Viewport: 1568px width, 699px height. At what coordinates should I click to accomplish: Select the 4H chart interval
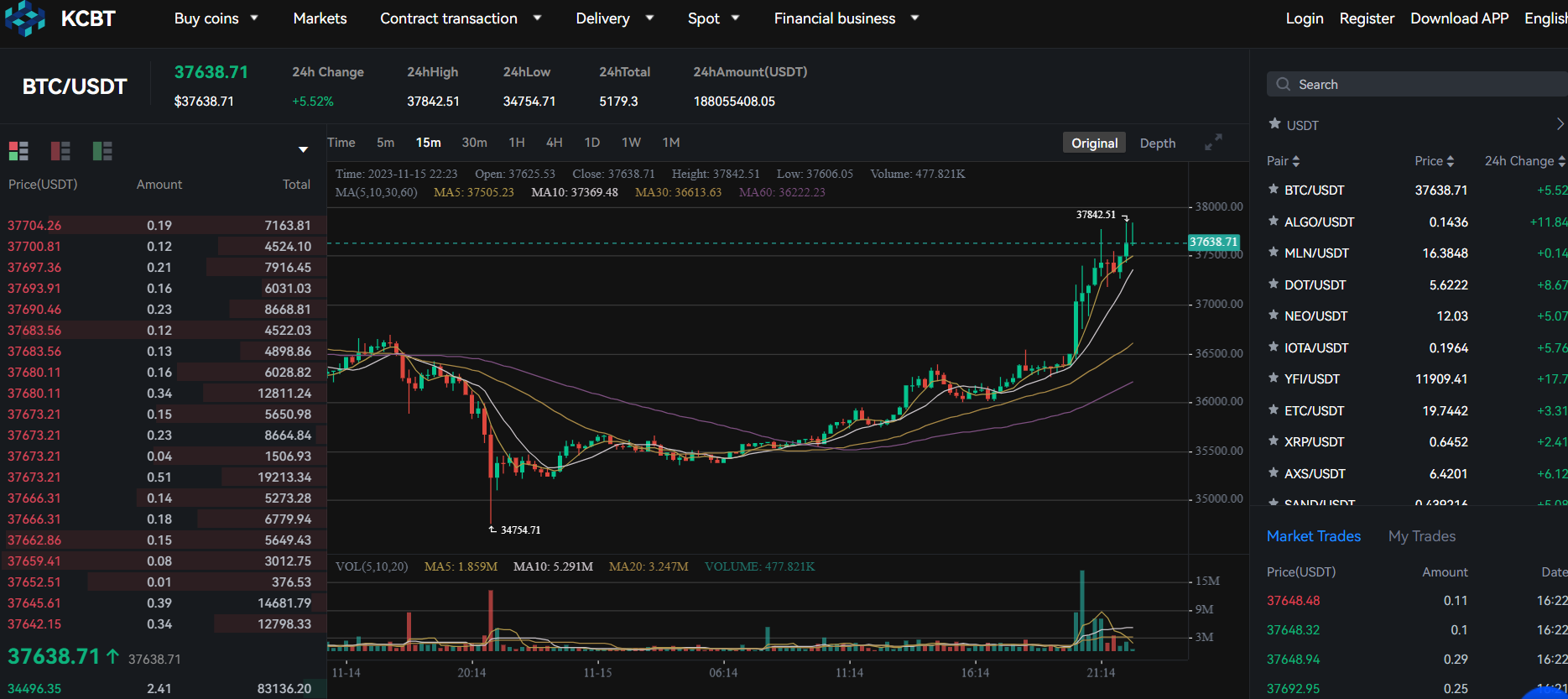pyautogui.click(x=555, y=143)
